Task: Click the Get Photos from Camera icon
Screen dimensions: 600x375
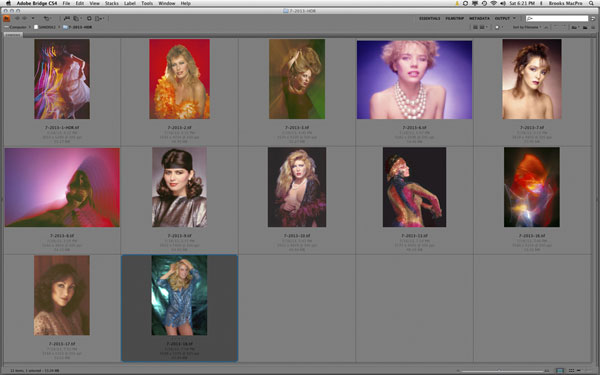Action: tap(67, 18)
